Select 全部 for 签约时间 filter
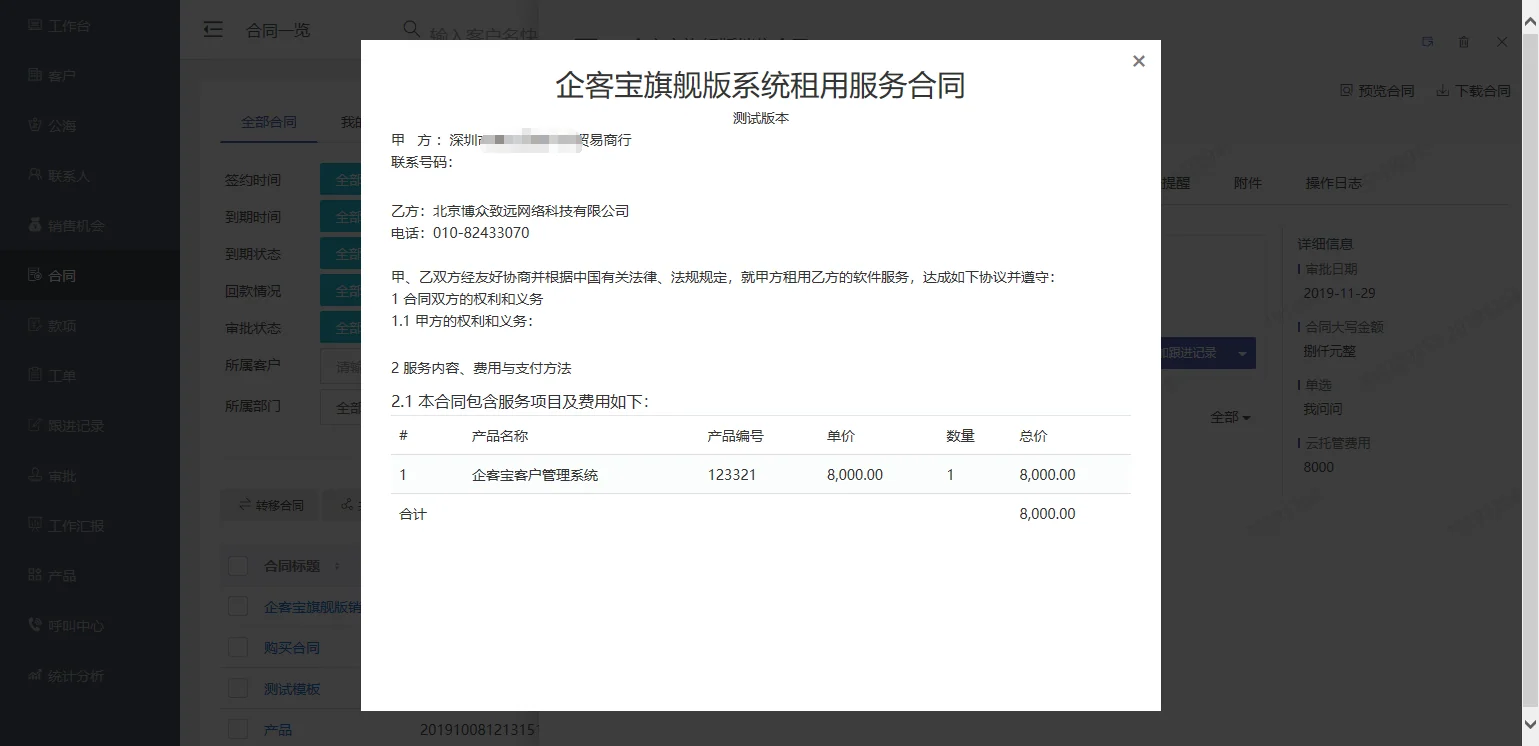 [340, 180]
